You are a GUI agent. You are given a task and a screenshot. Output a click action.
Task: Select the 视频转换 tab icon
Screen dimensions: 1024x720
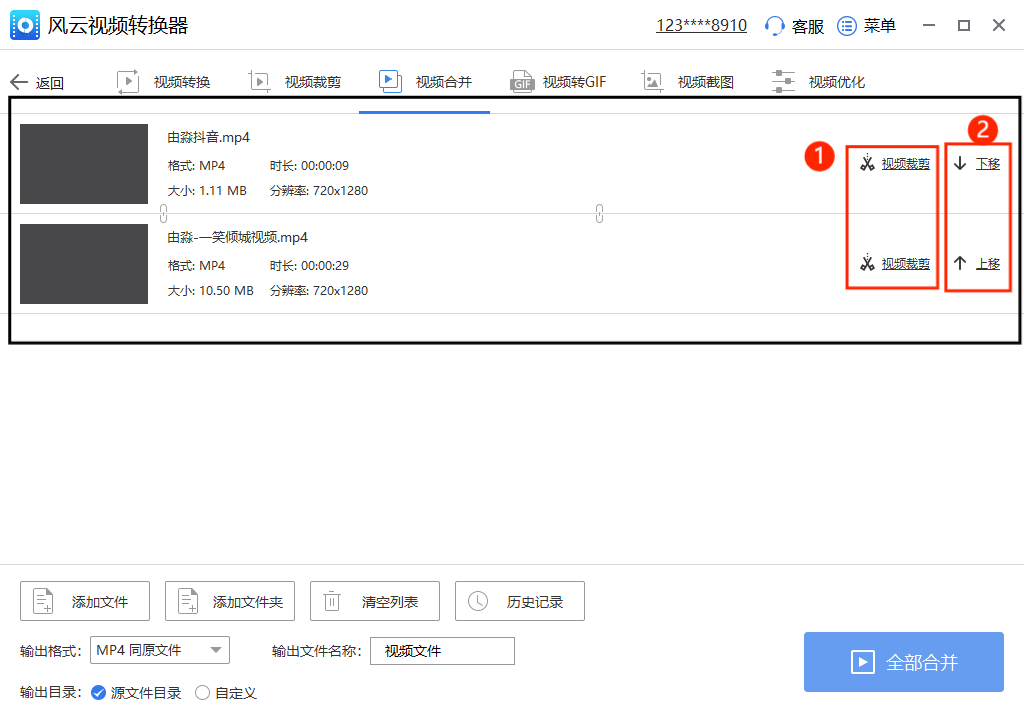coord(128,81)
